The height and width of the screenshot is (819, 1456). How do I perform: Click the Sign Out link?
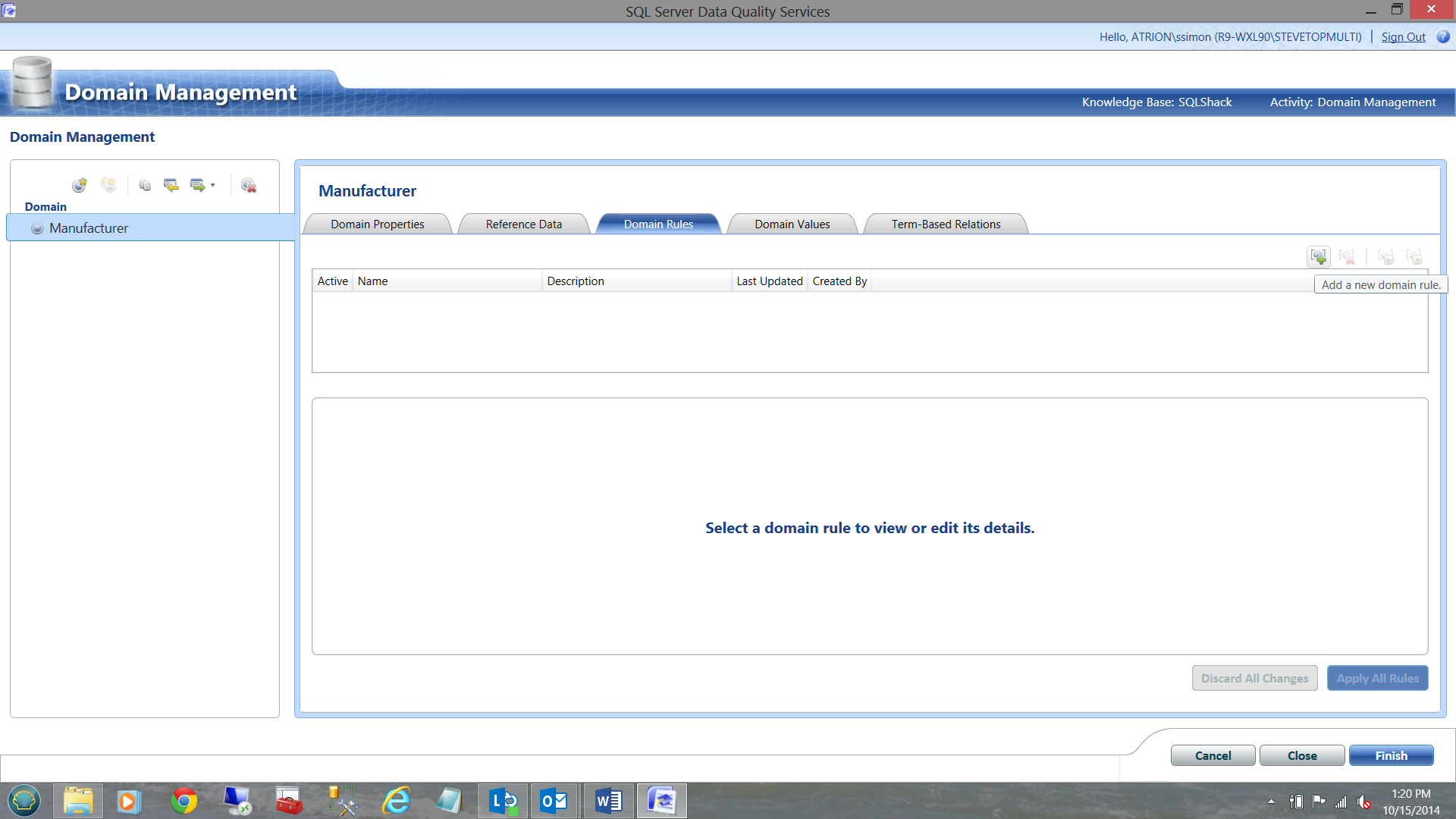[x=1403, y=36]
